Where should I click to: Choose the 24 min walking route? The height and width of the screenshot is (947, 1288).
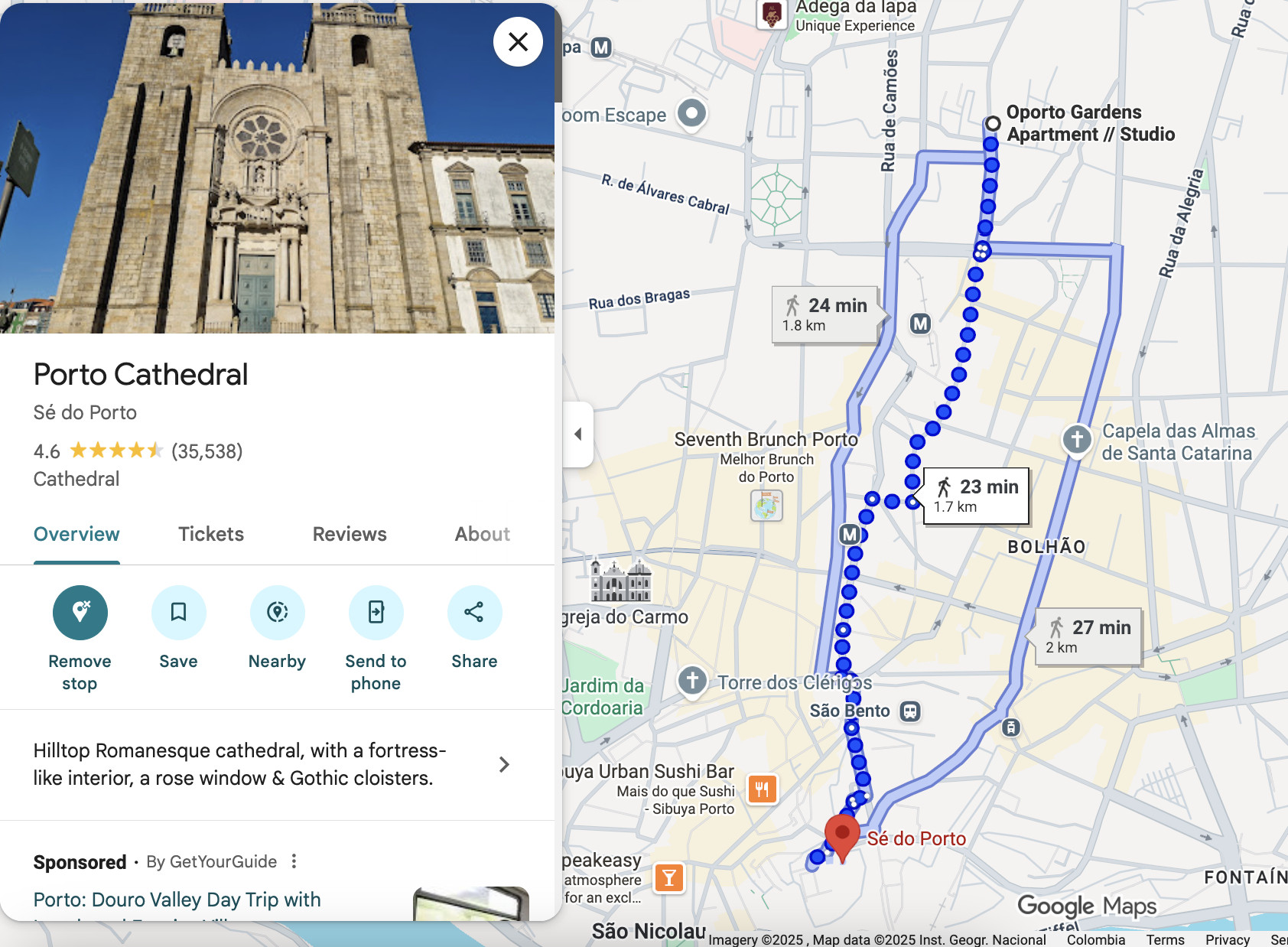(x=826, y=314)
